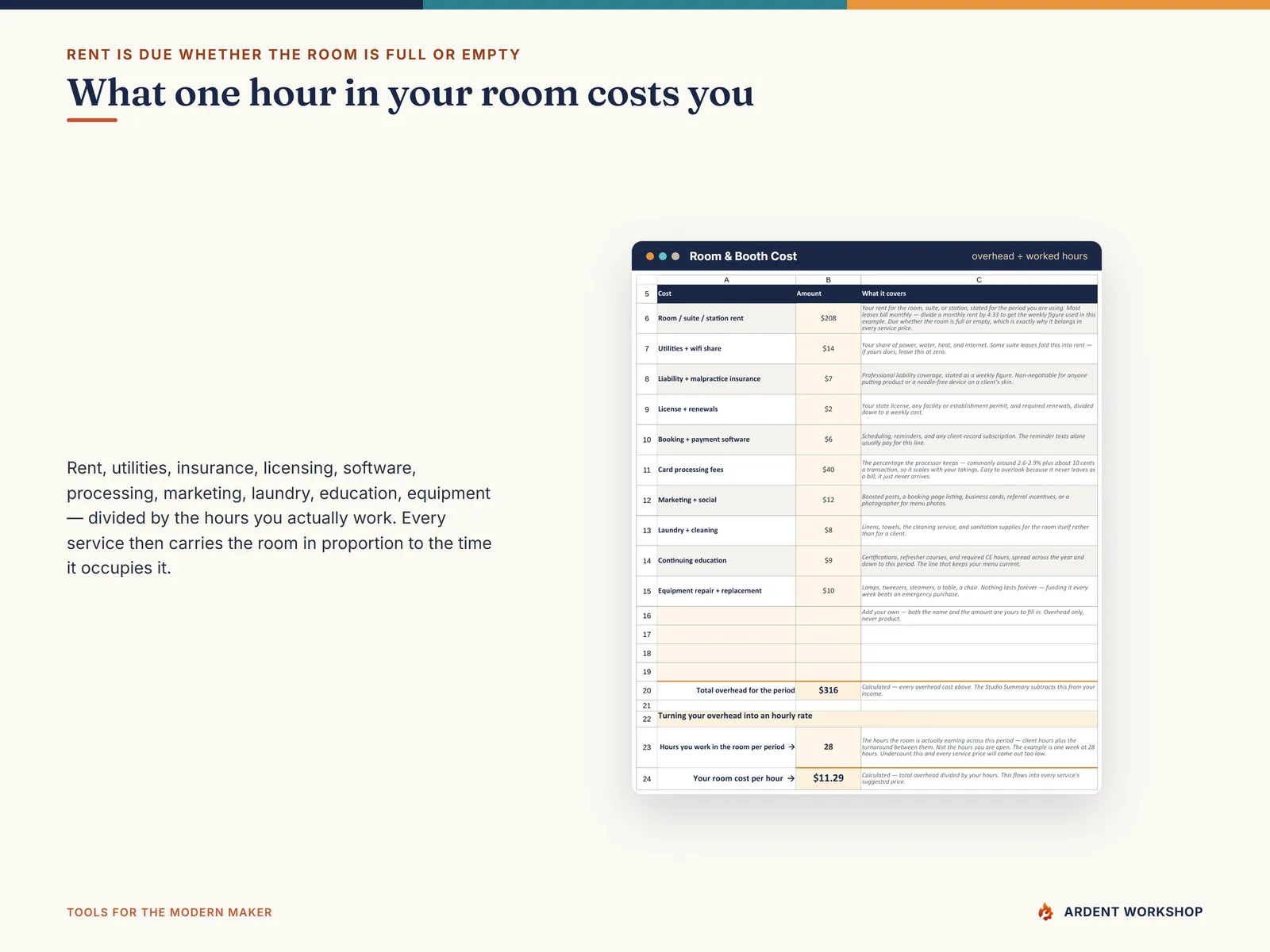The height and width of the screenshot is (952, 1270).
Task: Select the $8 amount cell
Action: pyautogui.click(x=828, y=531)
